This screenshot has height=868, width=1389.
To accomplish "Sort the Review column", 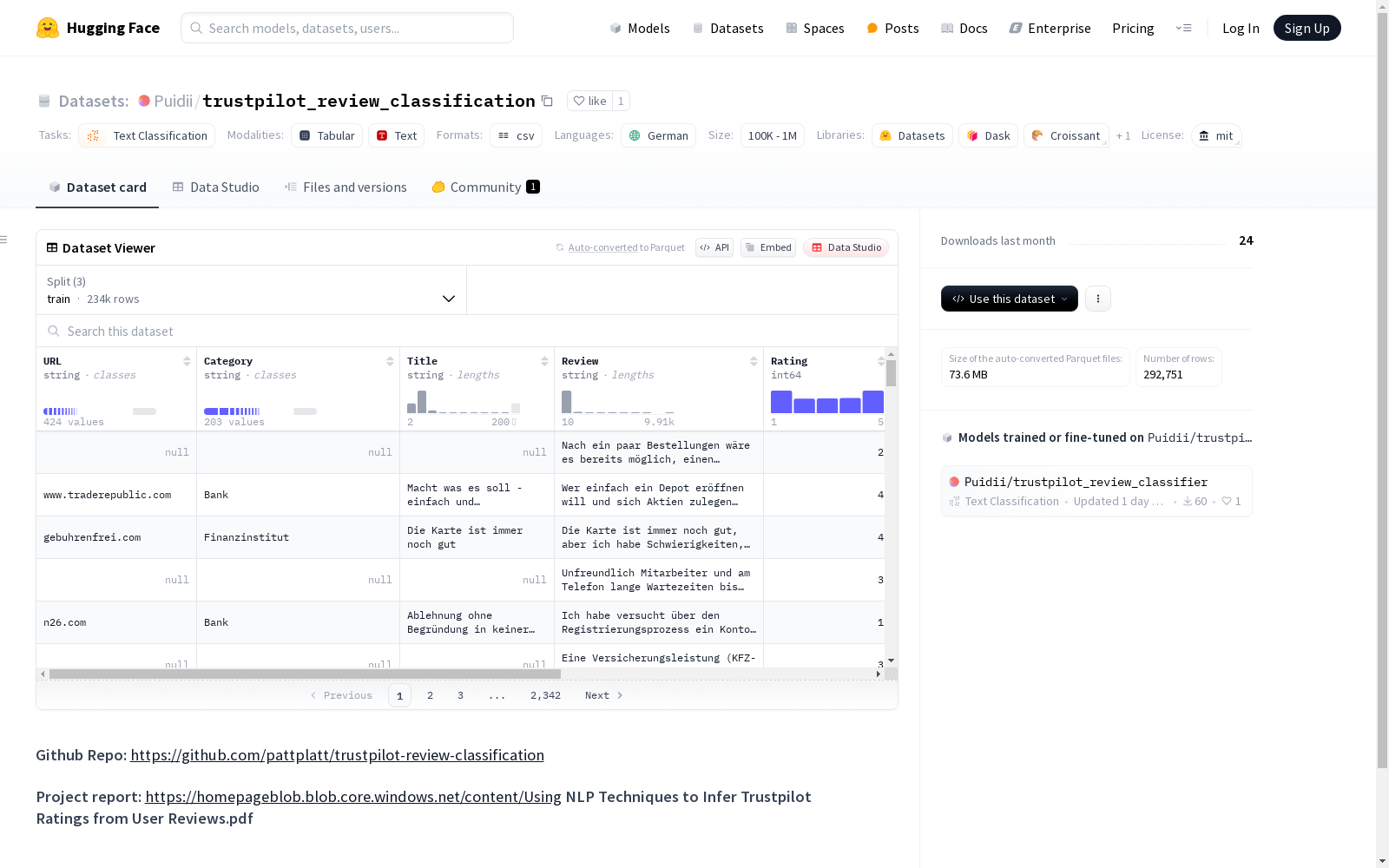I will (x=754, y=361).
